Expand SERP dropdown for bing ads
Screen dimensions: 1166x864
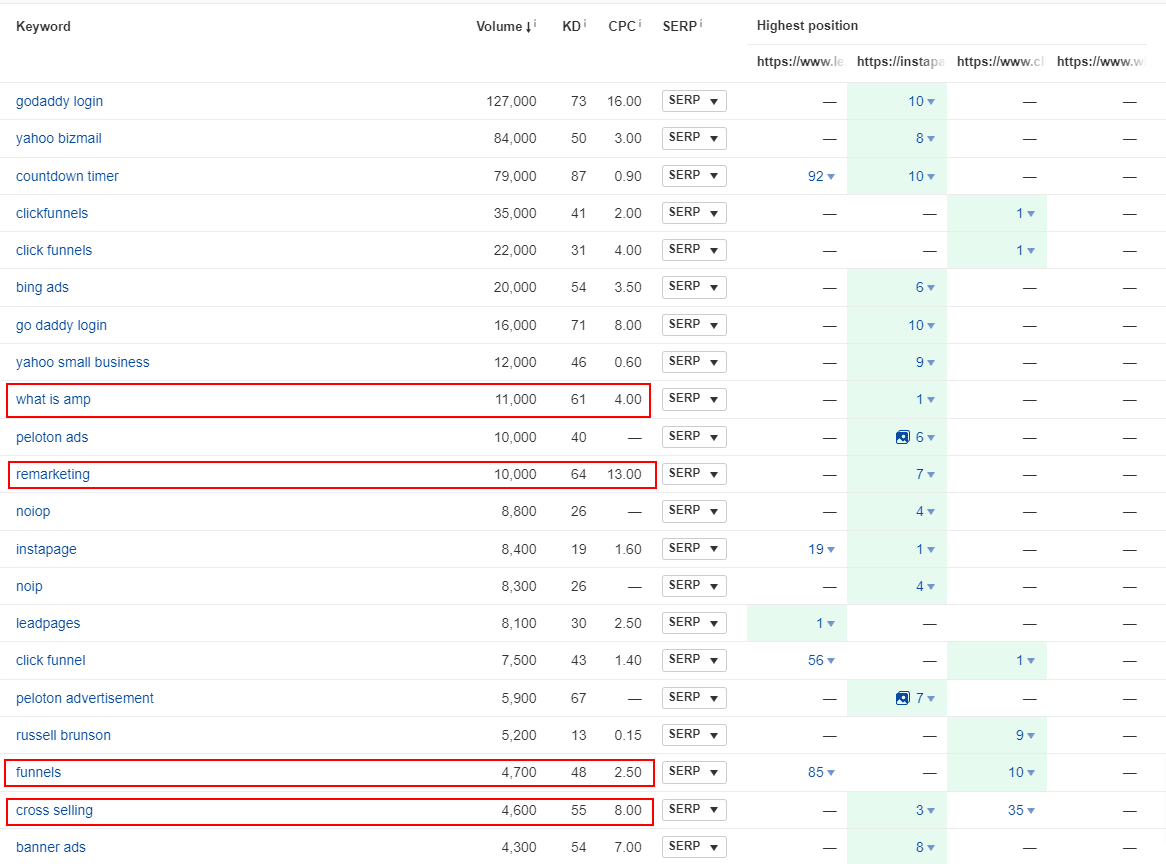coord(694,287)
